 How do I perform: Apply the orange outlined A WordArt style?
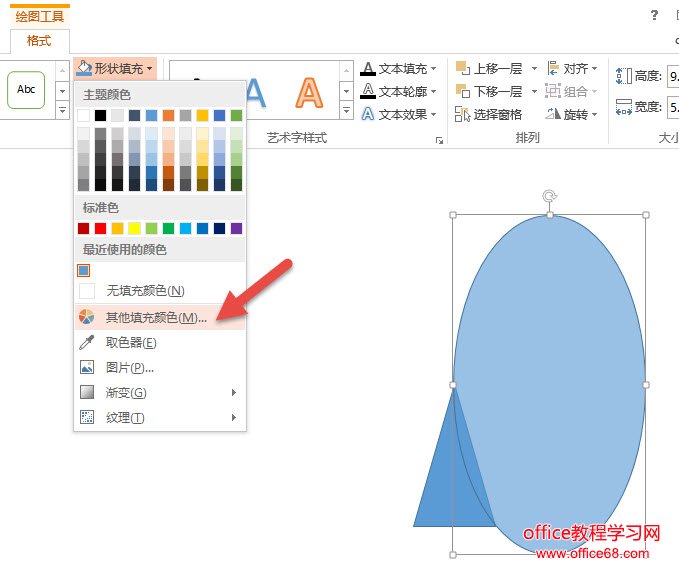click(x=309, y=93)
